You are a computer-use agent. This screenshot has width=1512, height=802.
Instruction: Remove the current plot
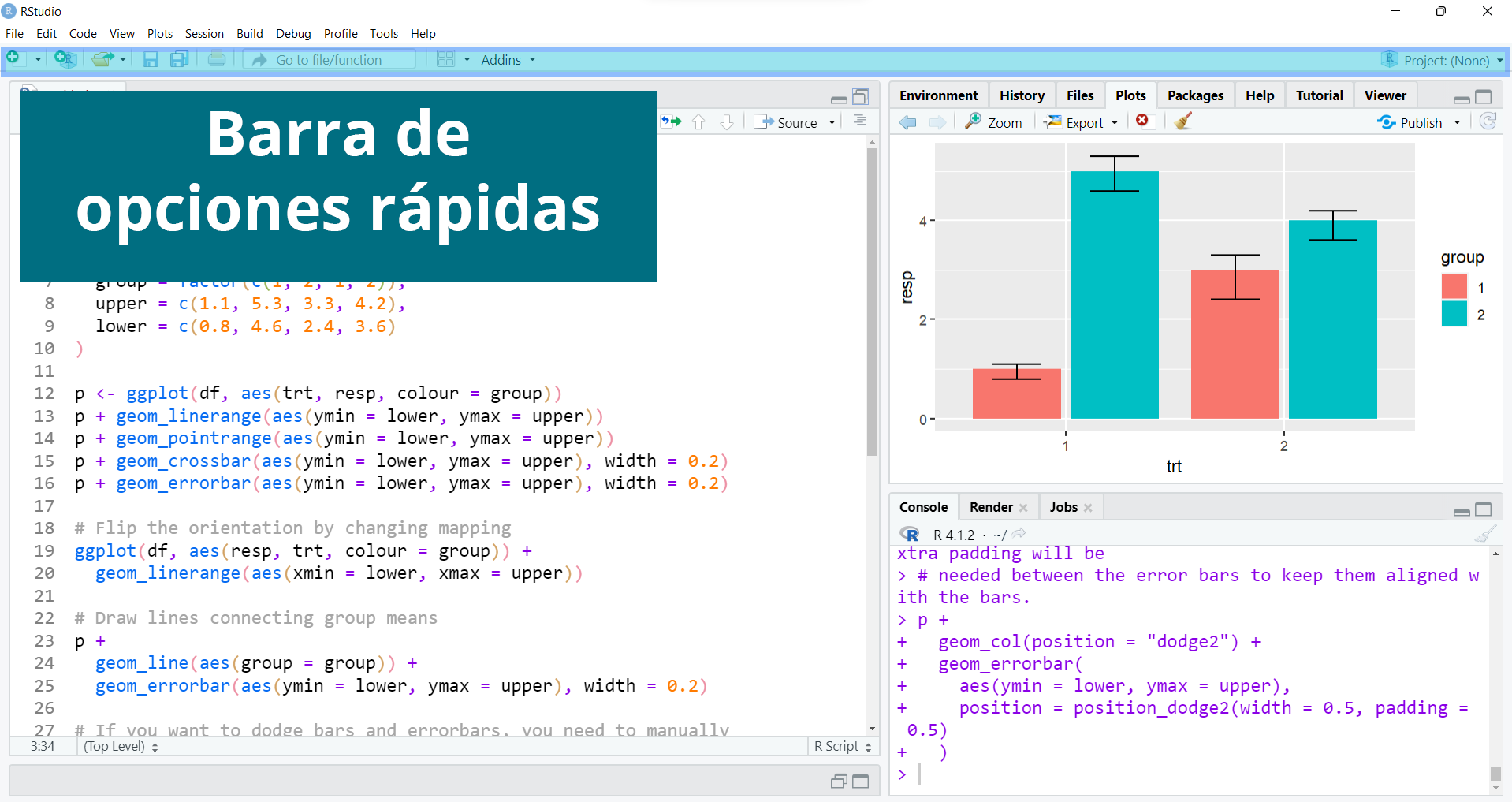1142,121
